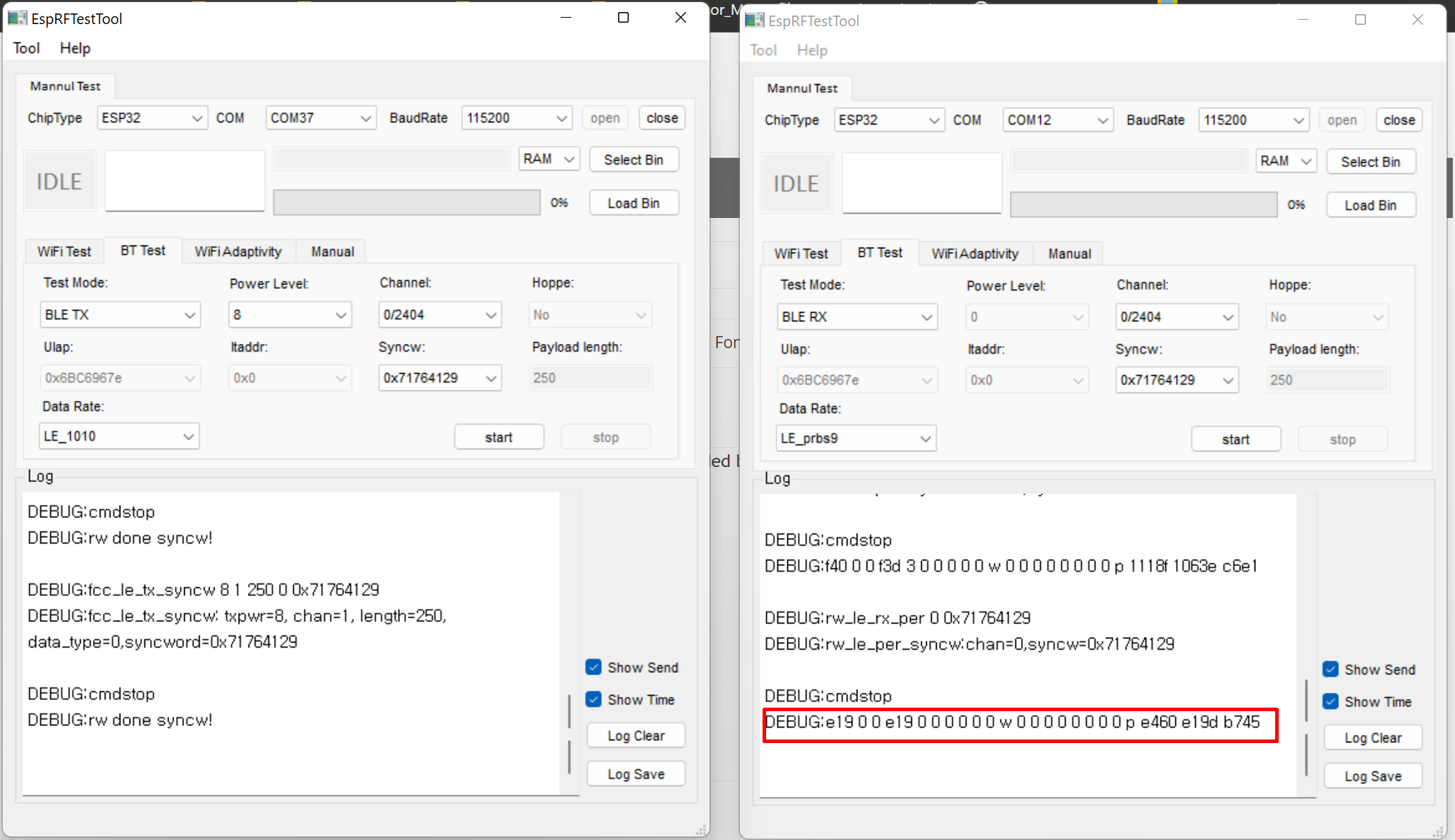
Task: Click close port button in right window
Action: click(1399, 120)
